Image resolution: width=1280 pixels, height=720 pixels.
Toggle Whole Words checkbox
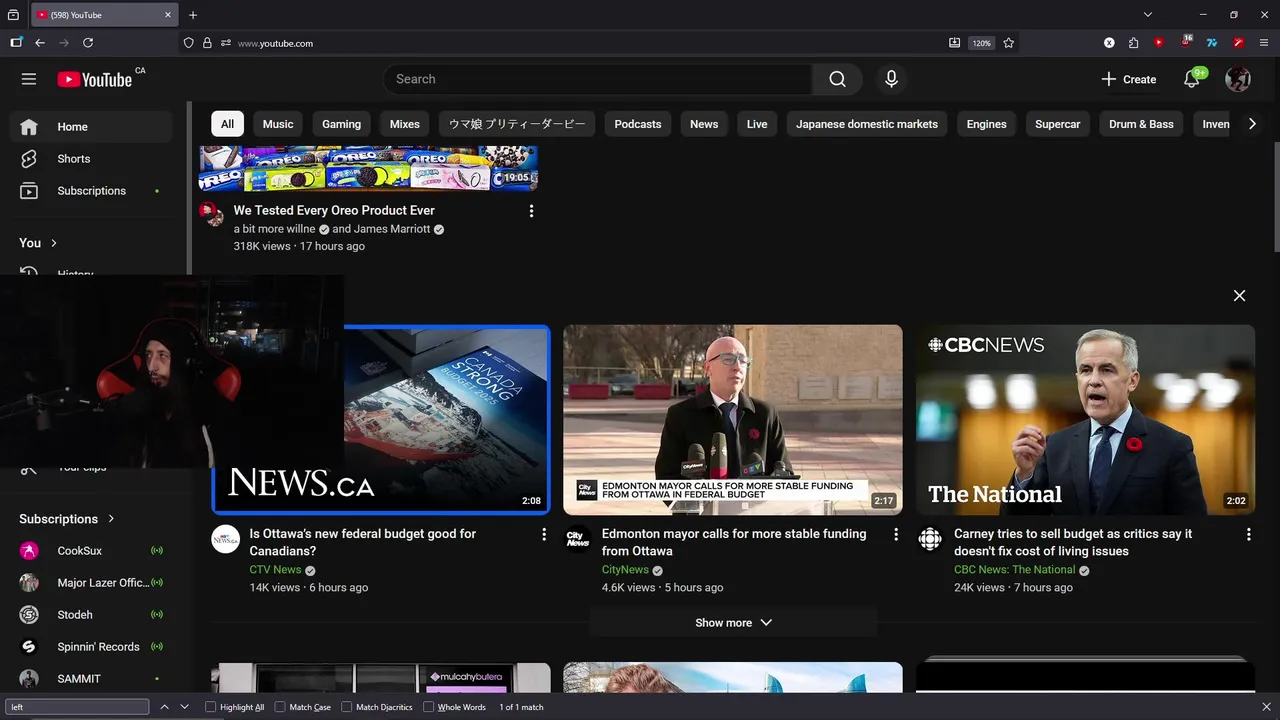428,707
